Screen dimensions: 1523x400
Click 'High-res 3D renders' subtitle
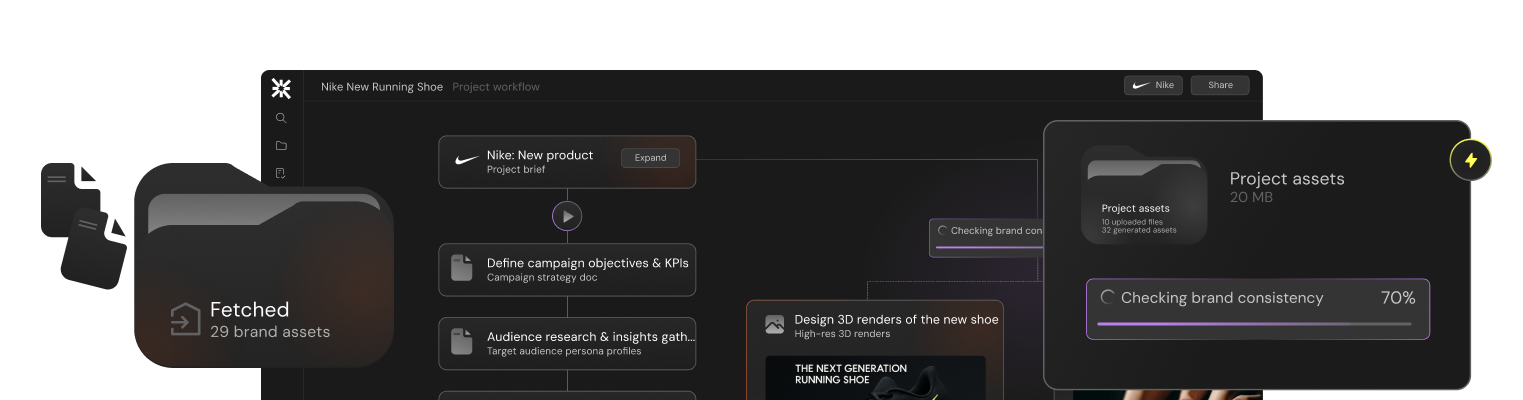coord(842,333)
